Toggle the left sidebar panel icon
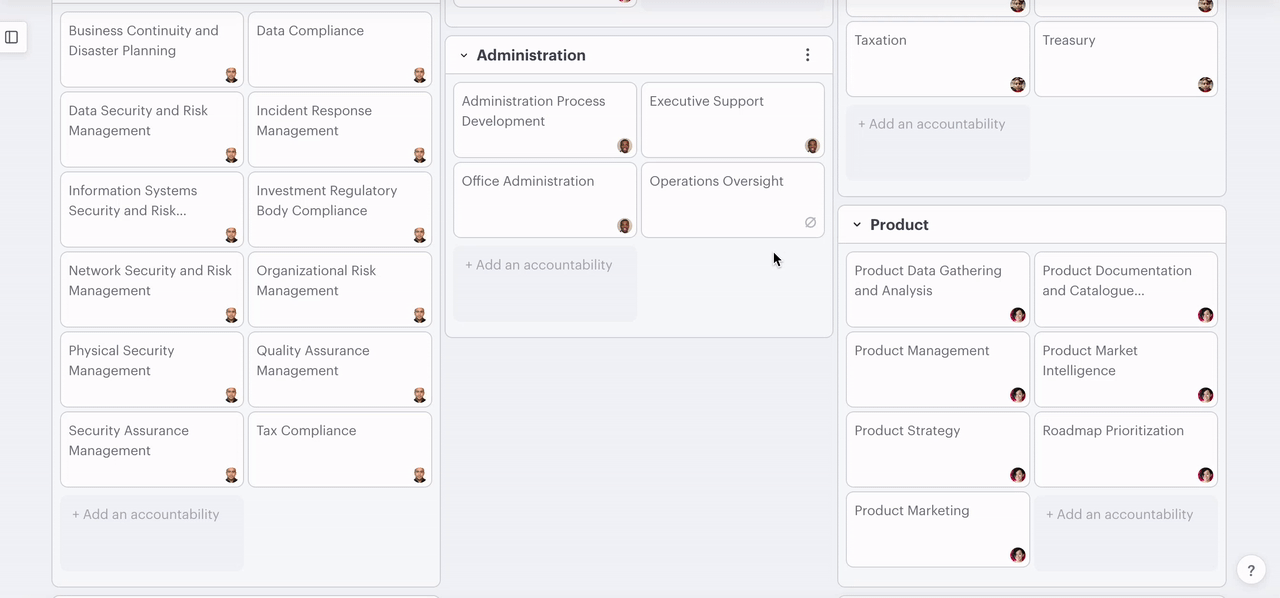Image resolution: width=1280 pixels, height=598 pixels. tap(12, 37)
